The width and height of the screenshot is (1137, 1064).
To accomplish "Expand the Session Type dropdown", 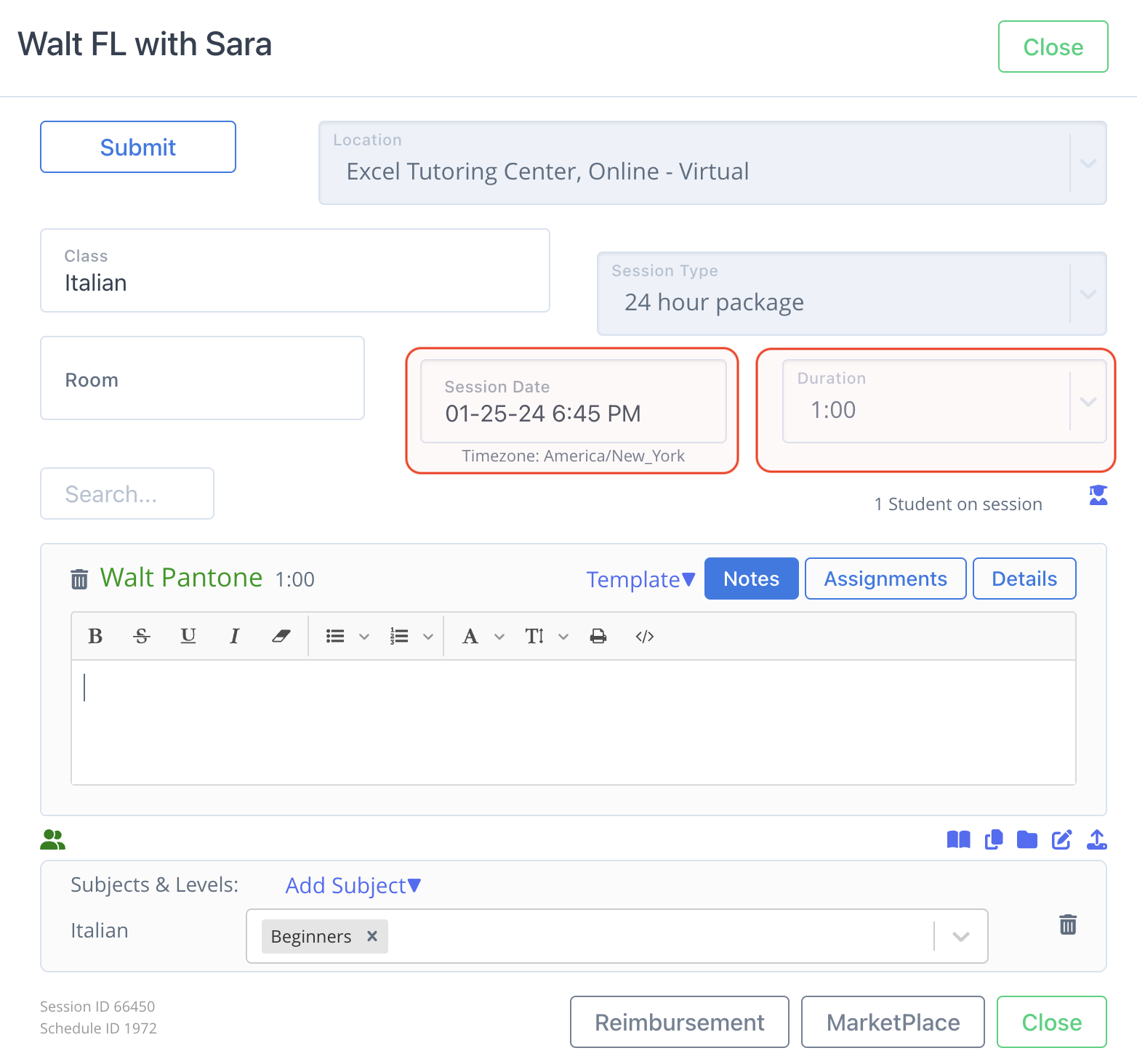I will tap(1088, 294).
